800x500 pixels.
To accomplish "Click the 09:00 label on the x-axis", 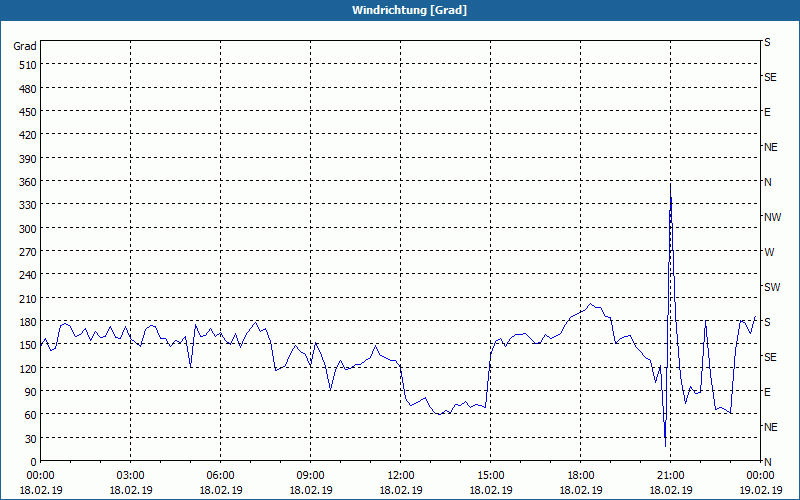I will click(x=310, y=475).
